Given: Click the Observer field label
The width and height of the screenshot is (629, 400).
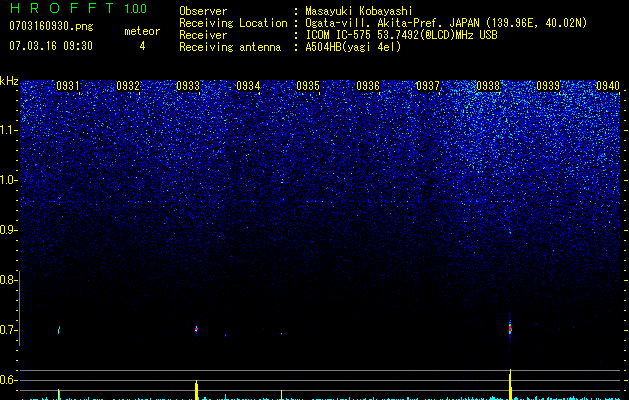Looking at the screenshot, I should pyautogui.click(x=203, y=11).
